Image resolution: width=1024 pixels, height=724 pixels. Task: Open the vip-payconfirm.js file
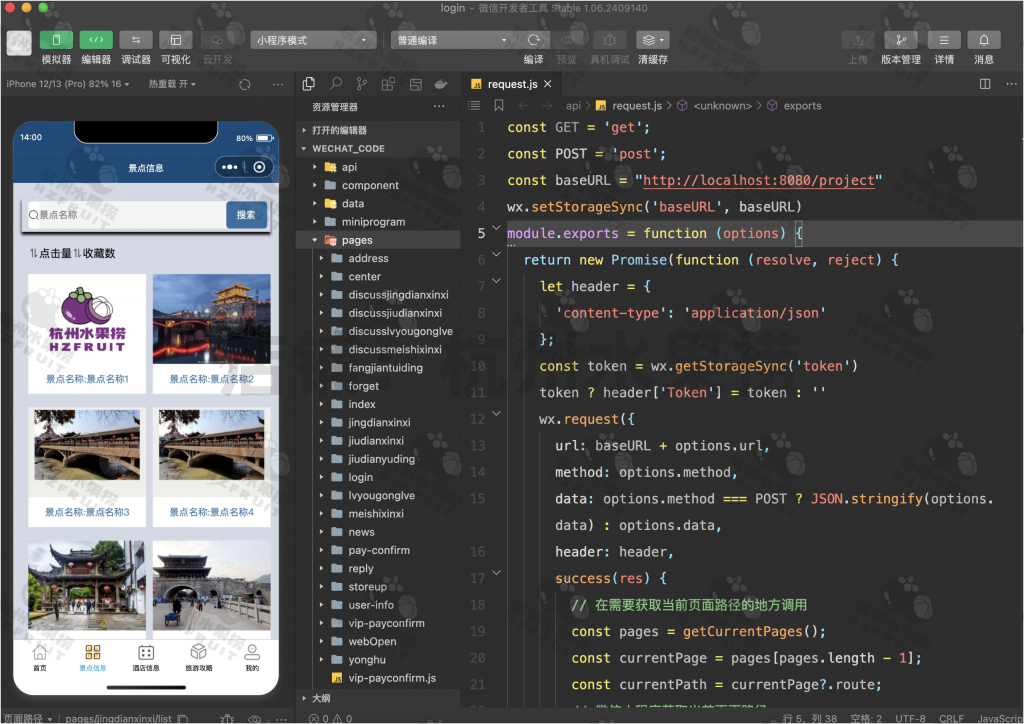[392, 678]
